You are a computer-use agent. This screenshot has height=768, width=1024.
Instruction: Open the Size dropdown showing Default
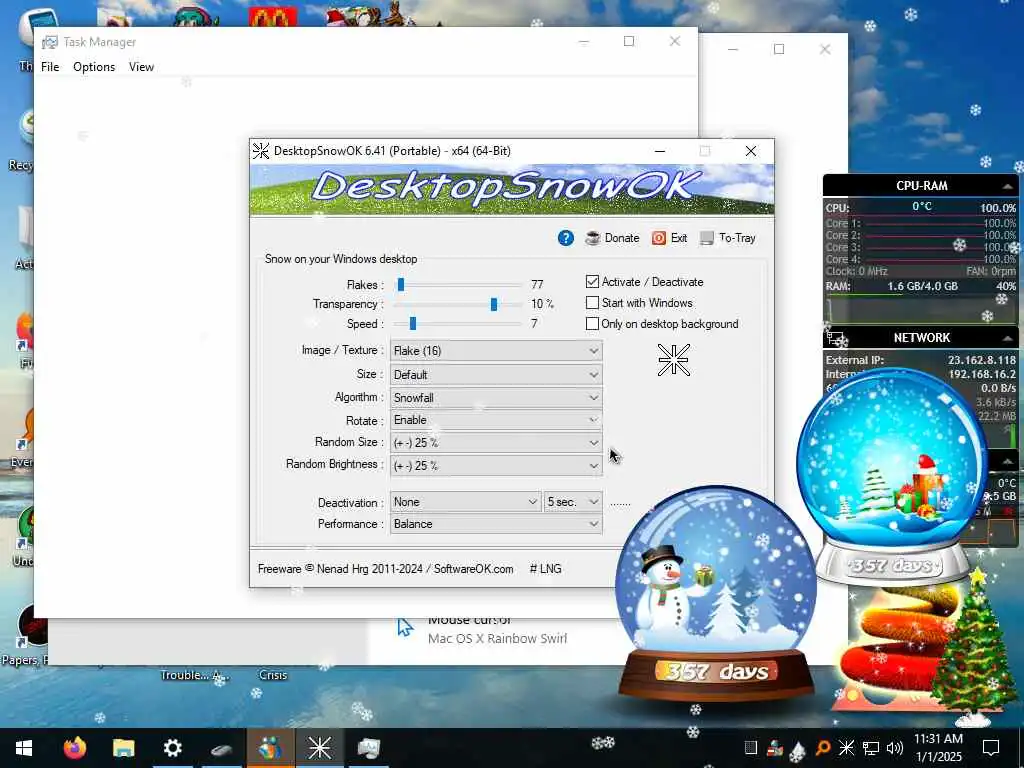(x=496, y=375)
